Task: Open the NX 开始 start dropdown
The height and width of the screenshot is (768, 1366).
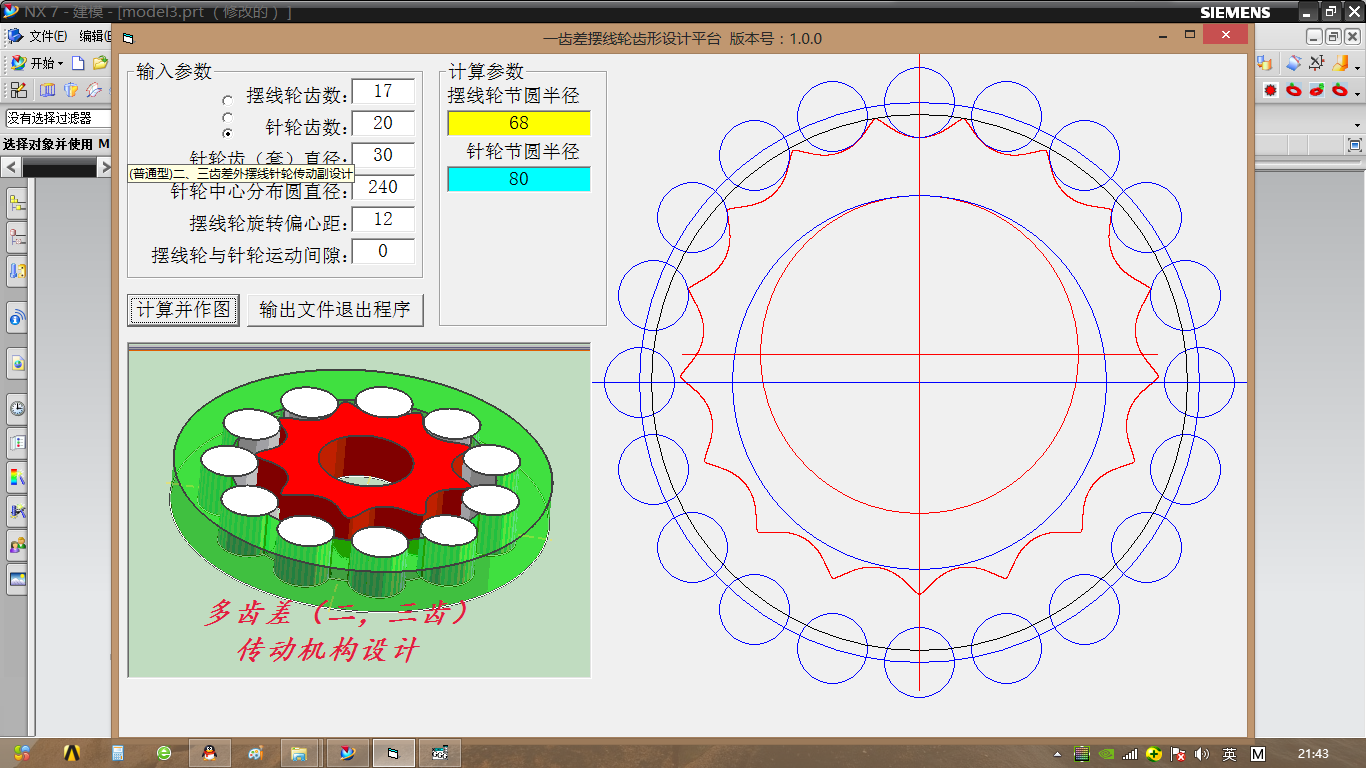Action: click(x=37, y=63)
